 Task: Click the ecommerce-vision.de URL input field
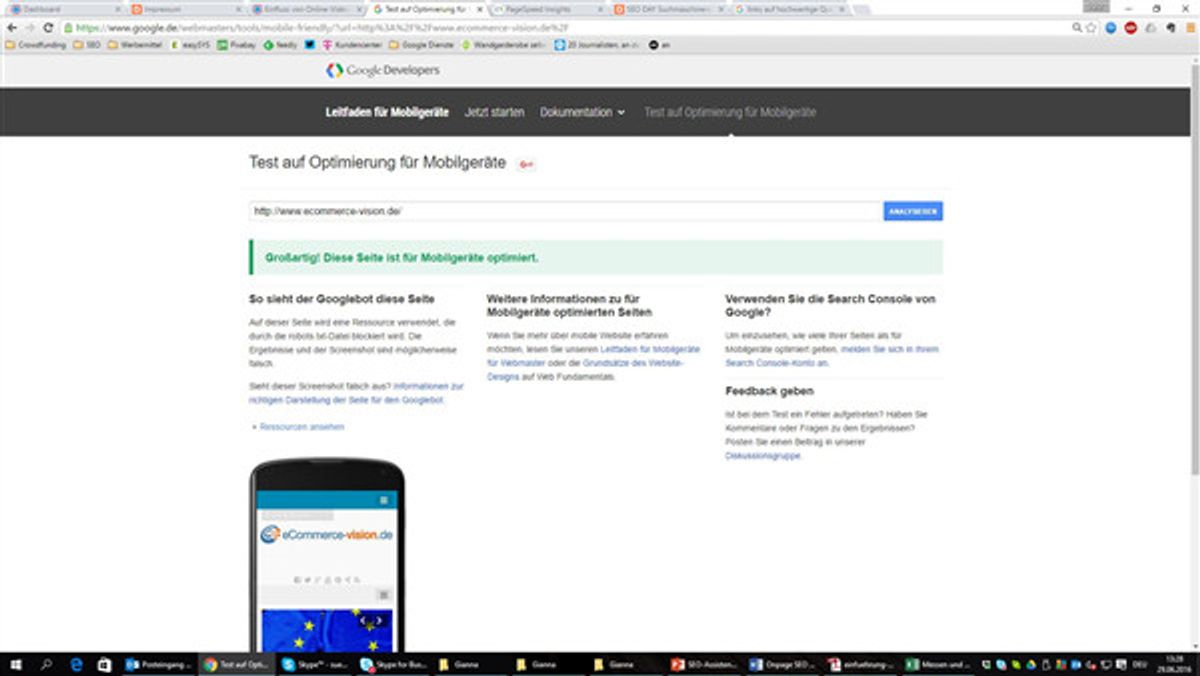[x=565, y=211]
